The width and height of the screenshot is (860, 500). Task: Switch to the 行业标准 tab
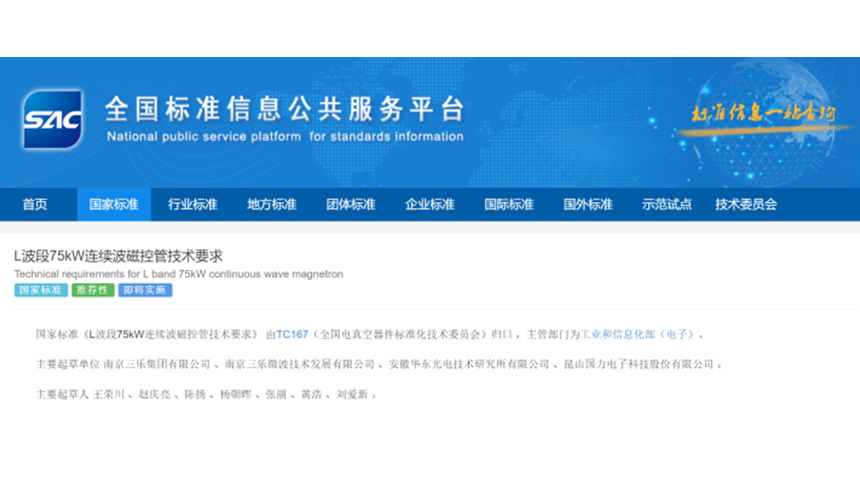coord(193,204)
